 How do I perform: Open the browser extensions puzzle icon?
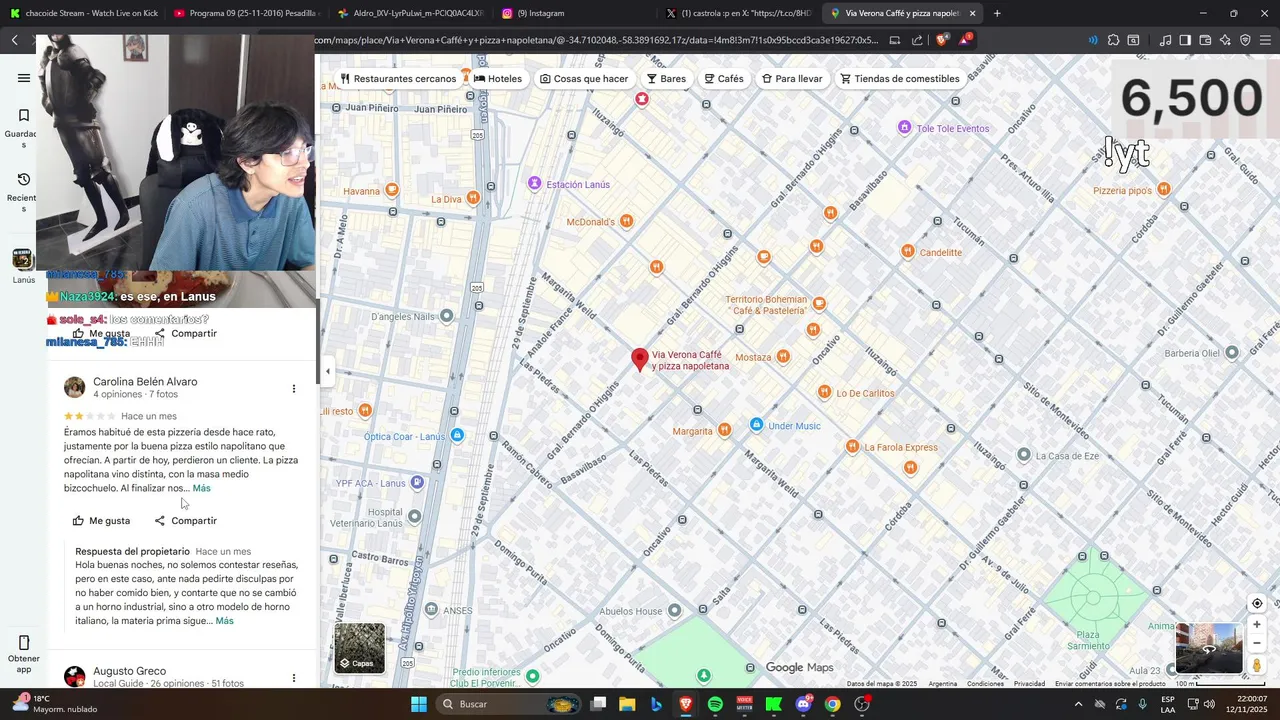coord(1113,40)
